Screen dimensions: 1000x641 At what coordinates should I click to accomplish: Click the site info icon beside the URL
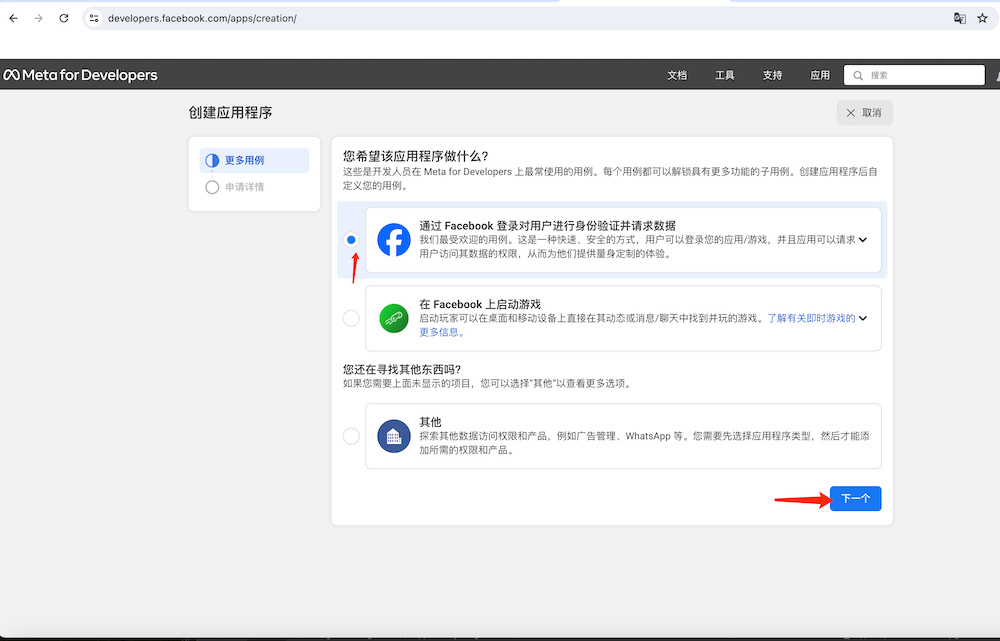pyautogui.click(x=93, y=18)
